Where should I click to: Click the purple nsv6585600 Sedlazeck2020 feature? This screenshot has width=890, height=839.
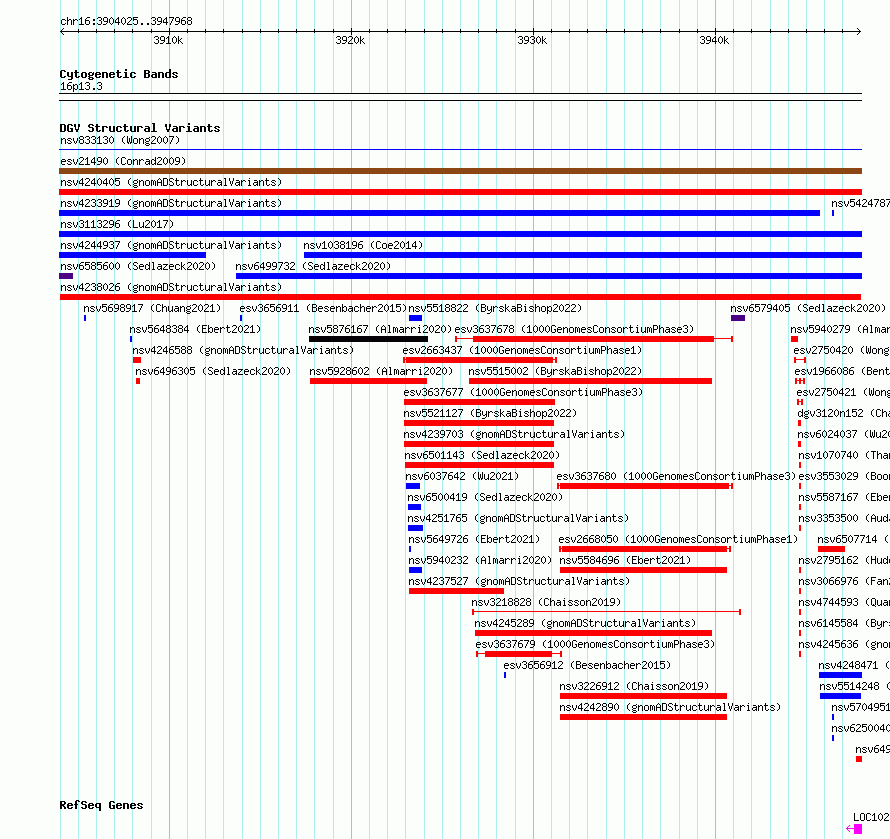click(x=66, y=276)
